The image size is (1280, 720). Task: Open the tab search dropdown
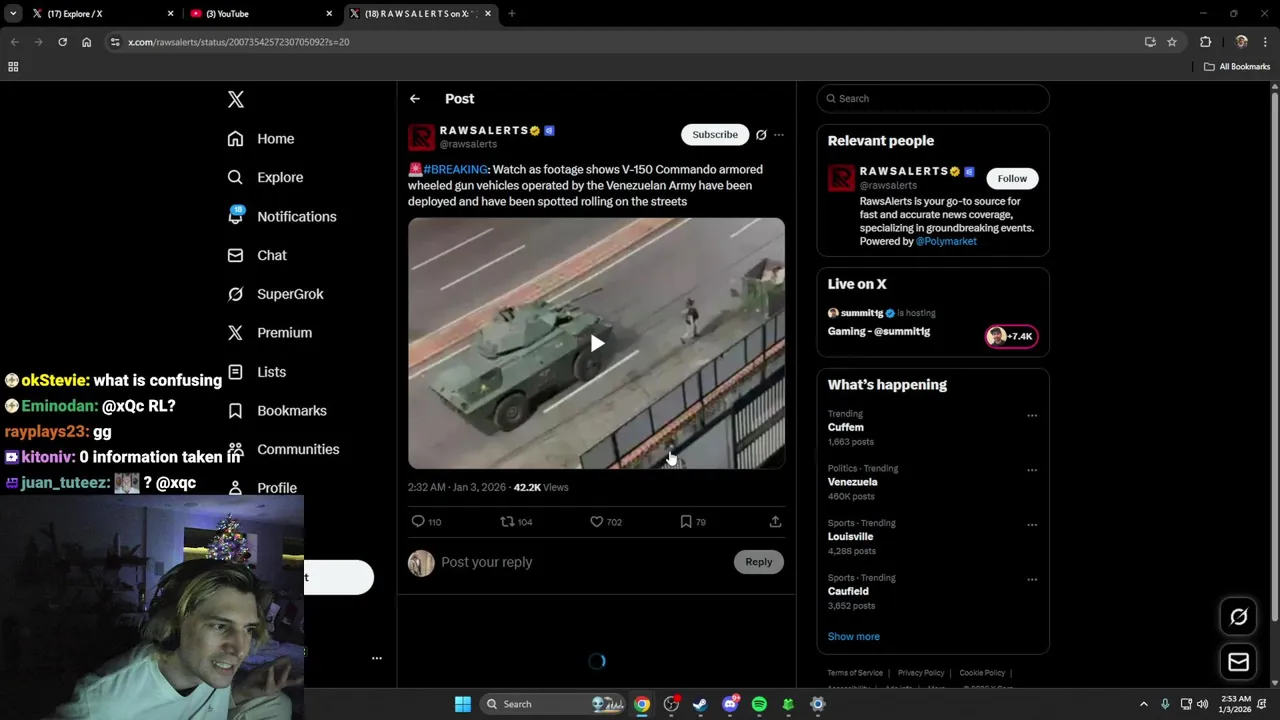(x=13, y=14)
